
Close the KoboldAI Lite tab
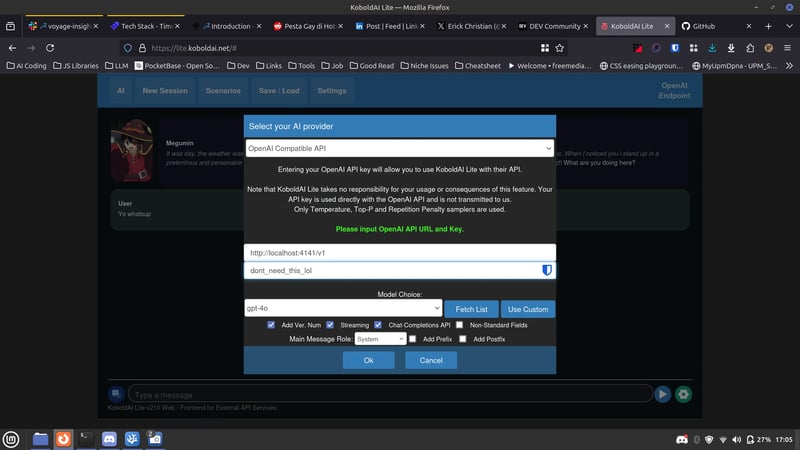coord(667,26)
